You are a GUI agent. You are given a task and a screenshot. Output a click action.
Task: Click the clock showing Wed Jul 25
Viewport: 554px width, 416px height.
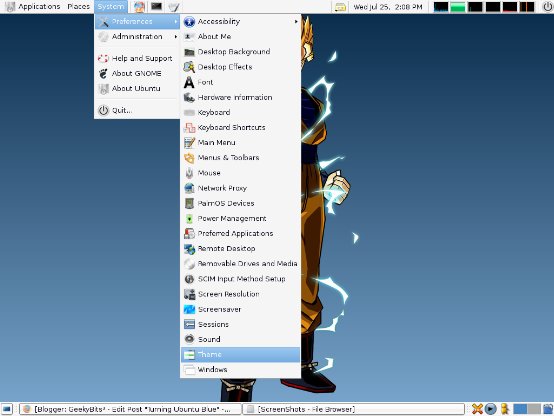click(388, 7)
